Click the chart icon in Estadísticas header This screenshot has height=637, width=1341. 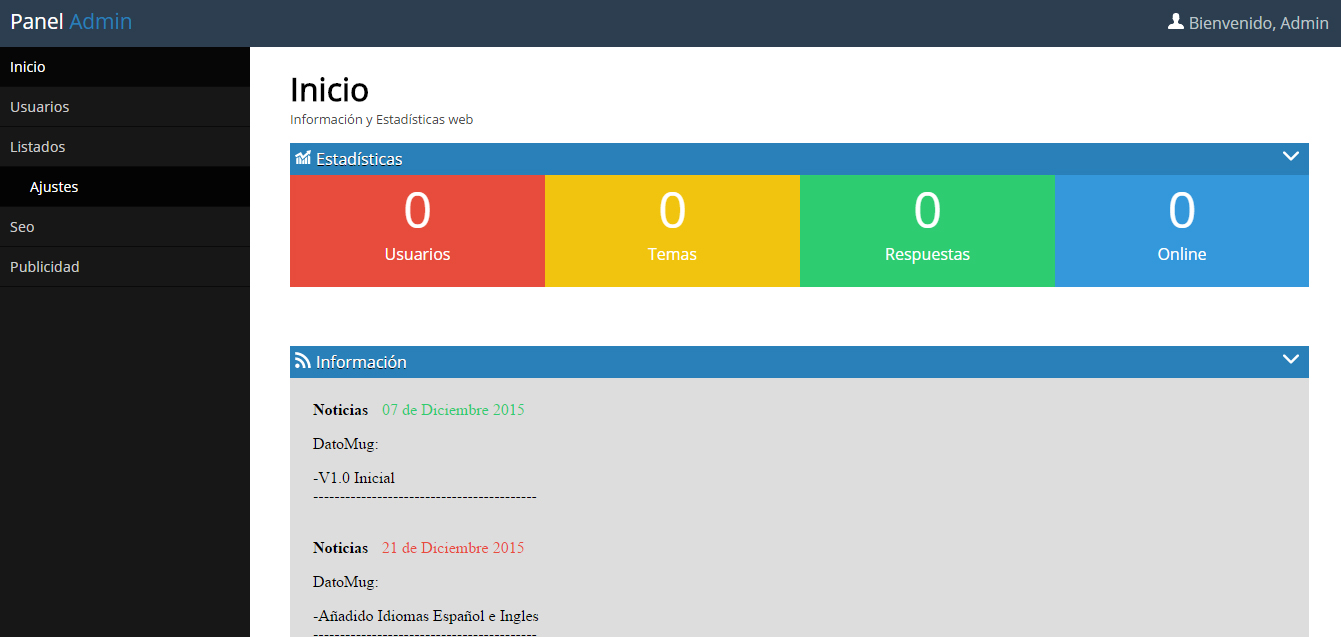tap(302, 157)
